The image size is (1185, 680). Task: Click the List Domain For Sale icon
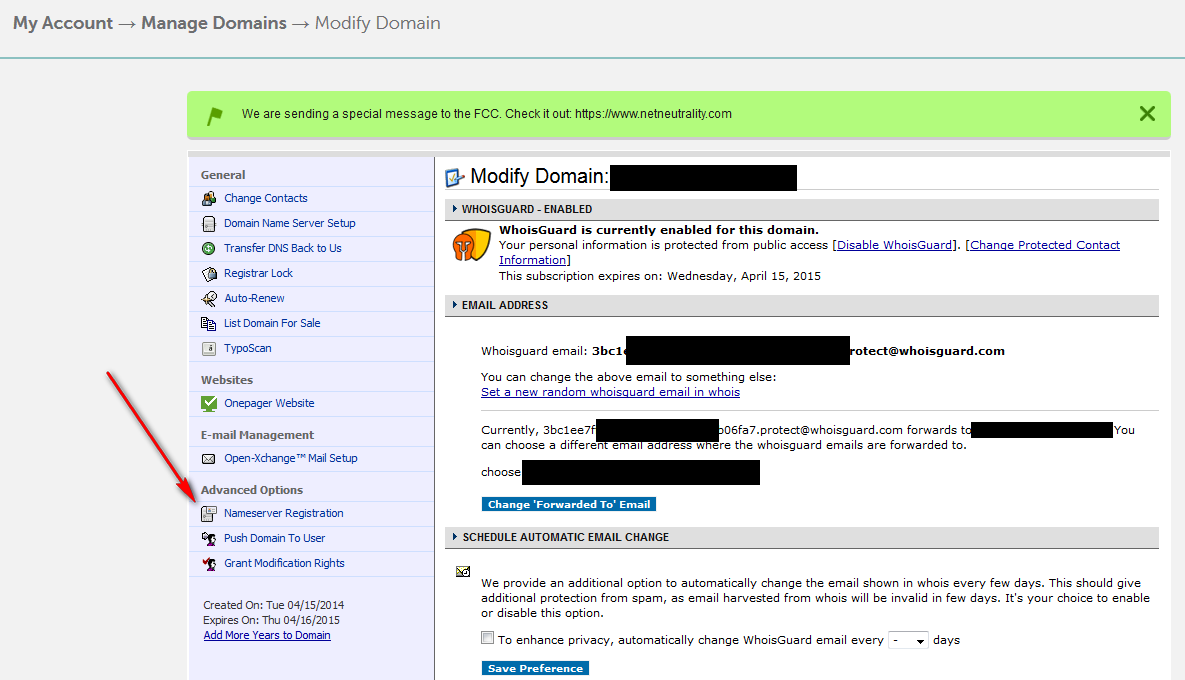[x=209, y=323]
